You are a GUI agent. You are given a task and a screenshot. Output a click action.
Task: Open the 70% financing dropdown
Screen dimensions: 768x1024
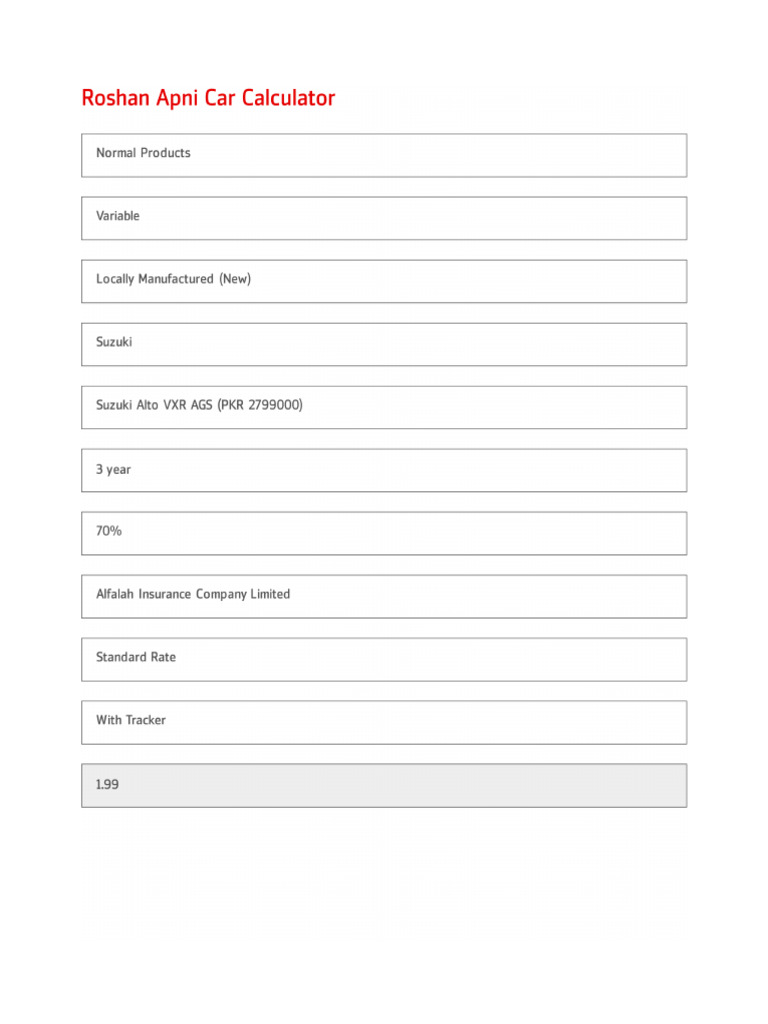point(384,533)
